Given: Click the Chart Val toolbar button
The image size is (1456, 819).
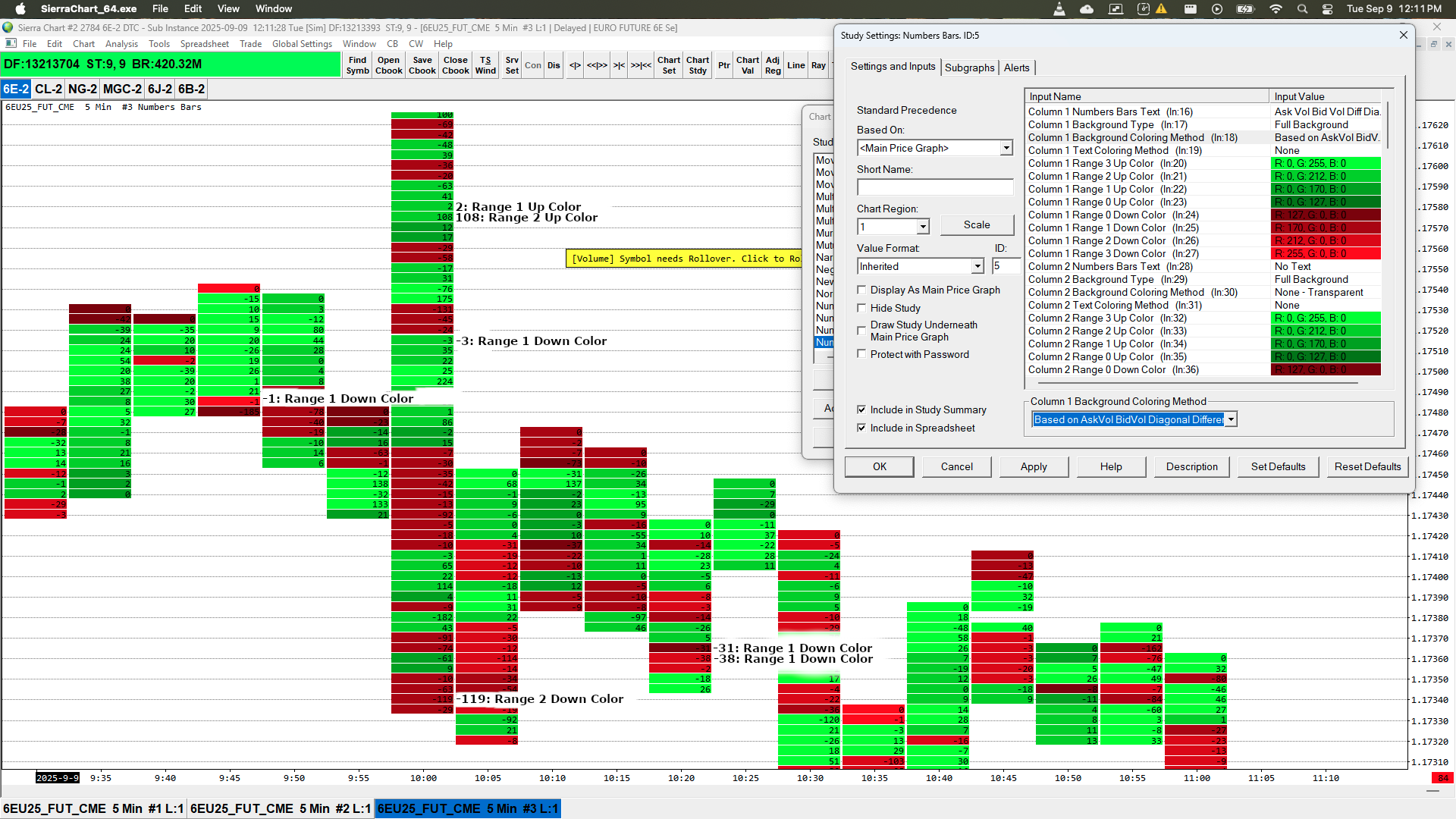Looking at the screenshot, I should tap(747, 65).
